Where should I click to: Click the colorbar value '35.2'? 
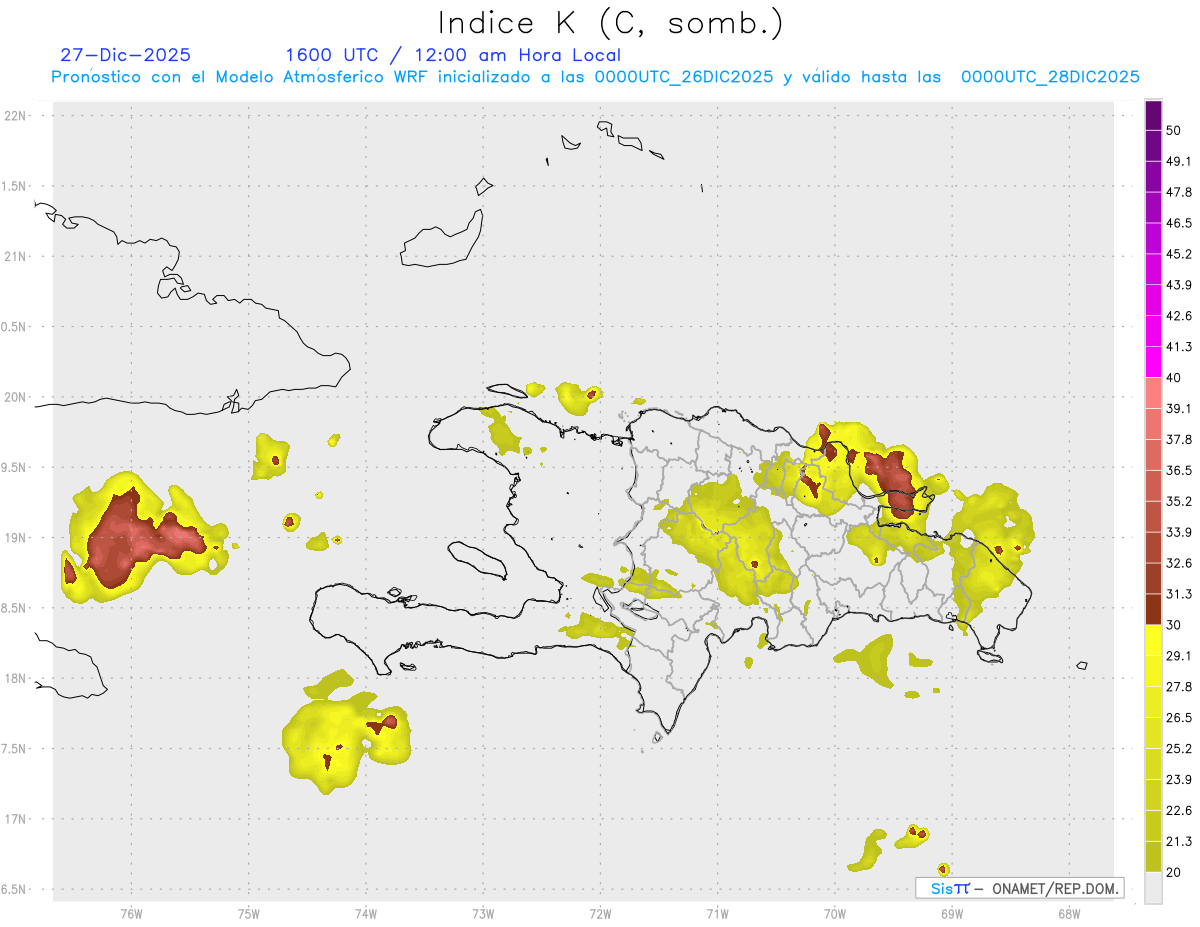(1178, 501)
